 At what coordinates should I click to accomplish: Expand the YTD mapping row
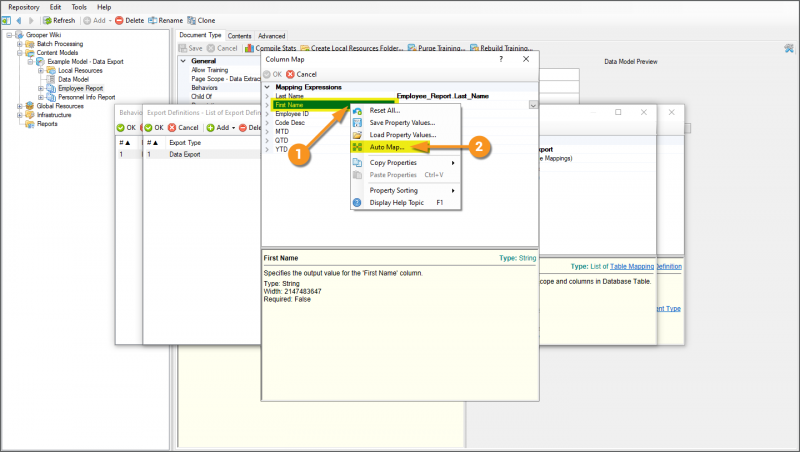pyautogui.click(x=267, y=149)
